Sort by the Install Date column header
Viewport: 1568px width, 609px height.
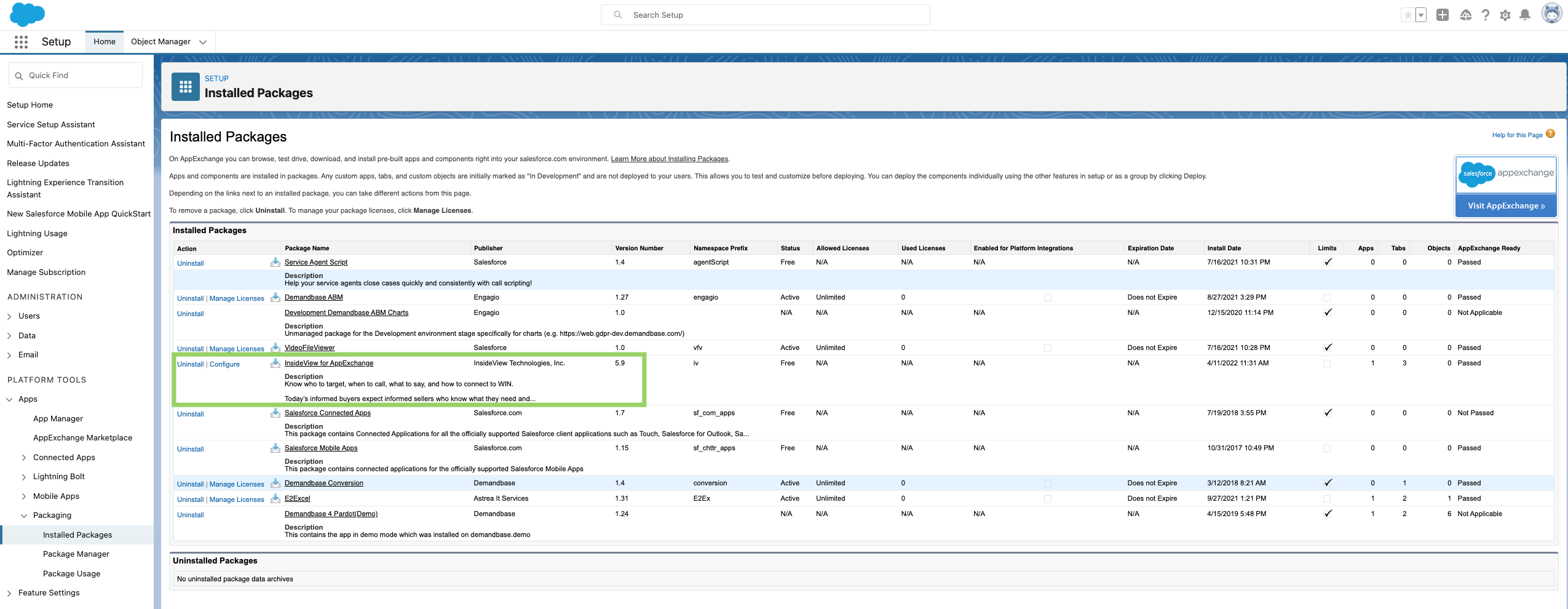point(1224,249)
